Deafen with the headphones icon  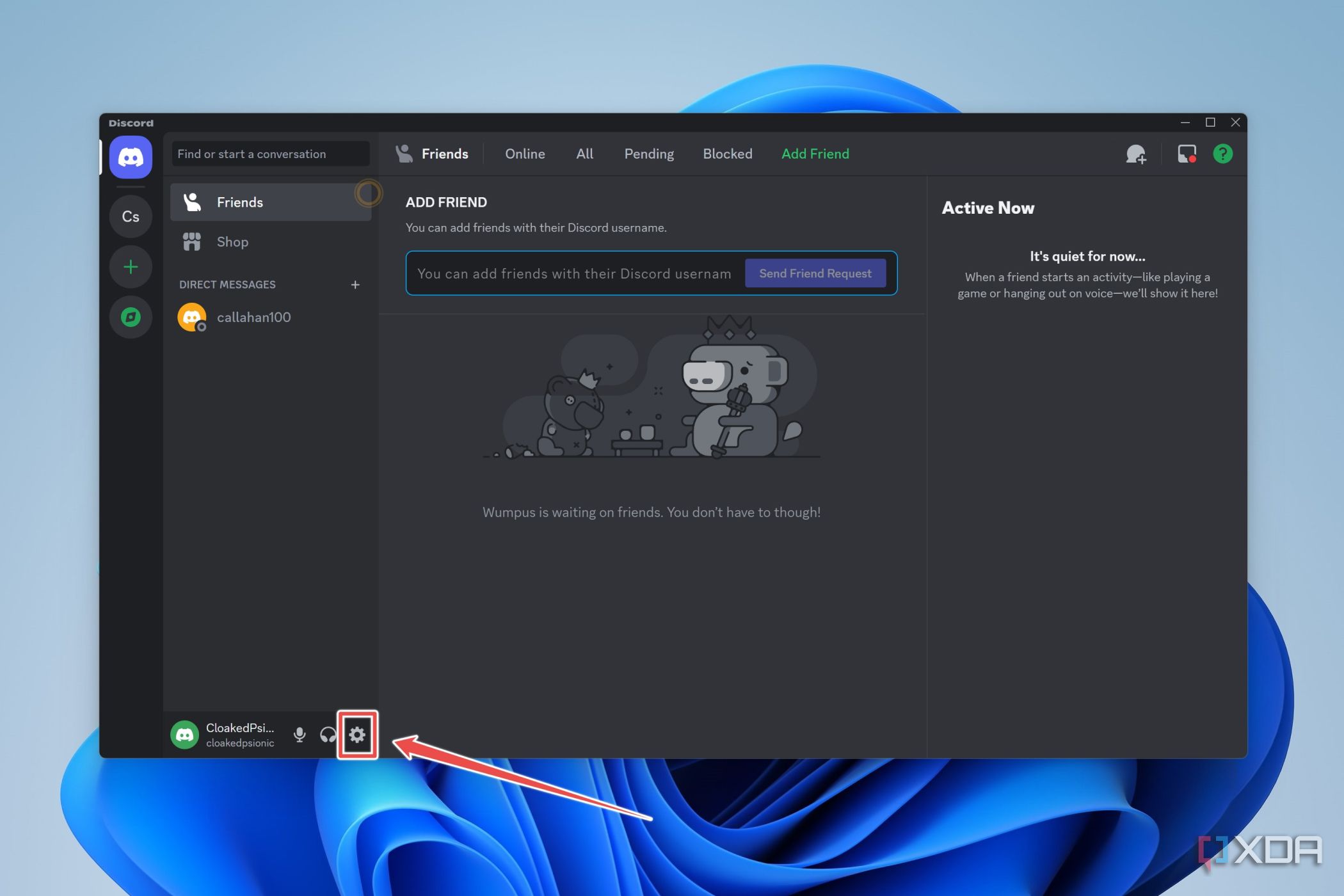tap(328, 734)
